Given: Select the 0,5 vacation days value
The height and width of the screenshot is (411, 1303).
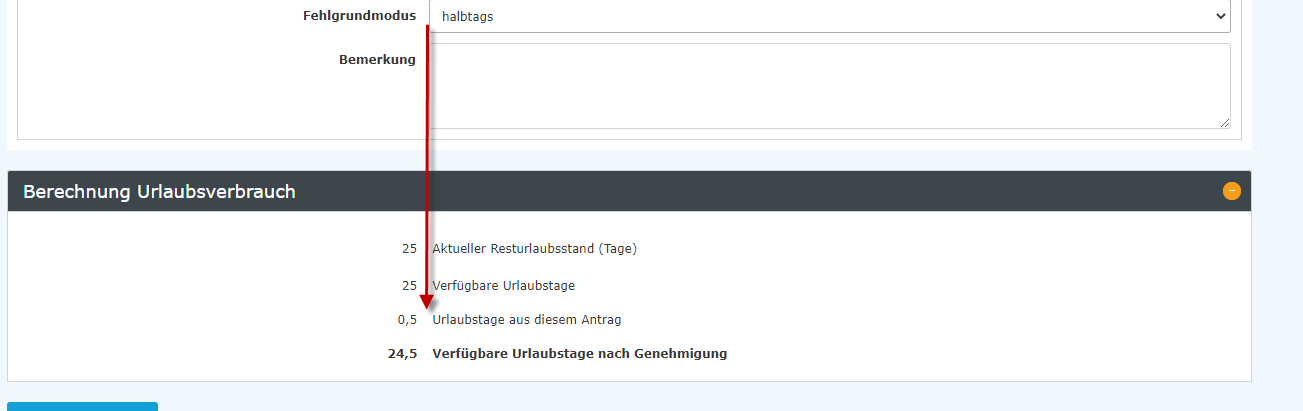Looking at the screenshot, I should coord(406,319).
